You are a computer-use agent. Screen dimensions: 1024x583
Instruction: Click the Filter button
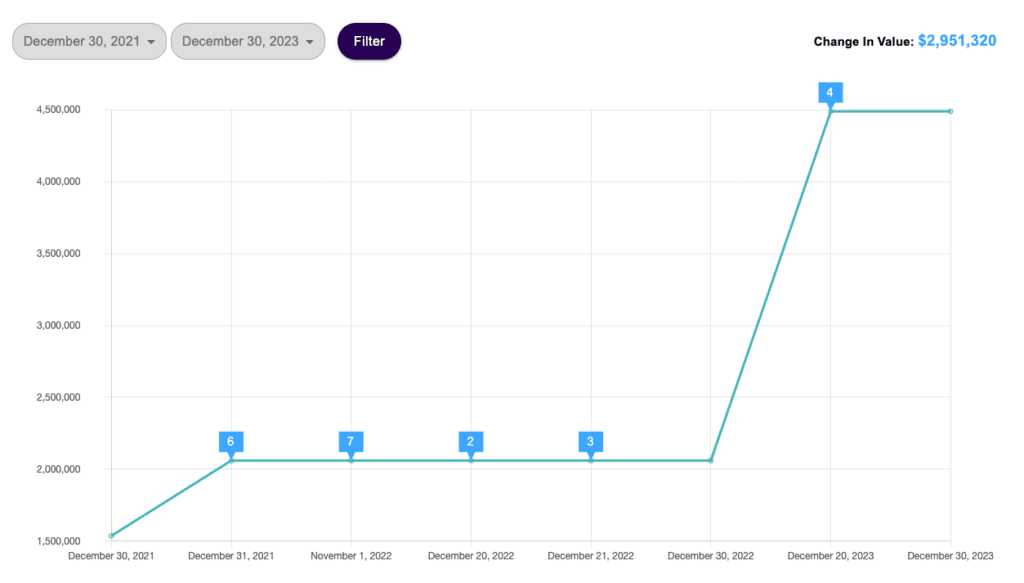(369, 42)
